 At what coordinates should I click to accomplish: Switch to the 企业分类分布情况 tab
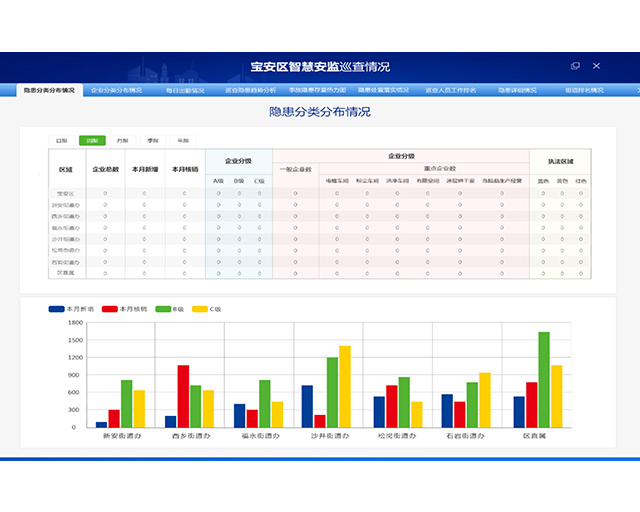pyautogui.click(x=117, y=90)
